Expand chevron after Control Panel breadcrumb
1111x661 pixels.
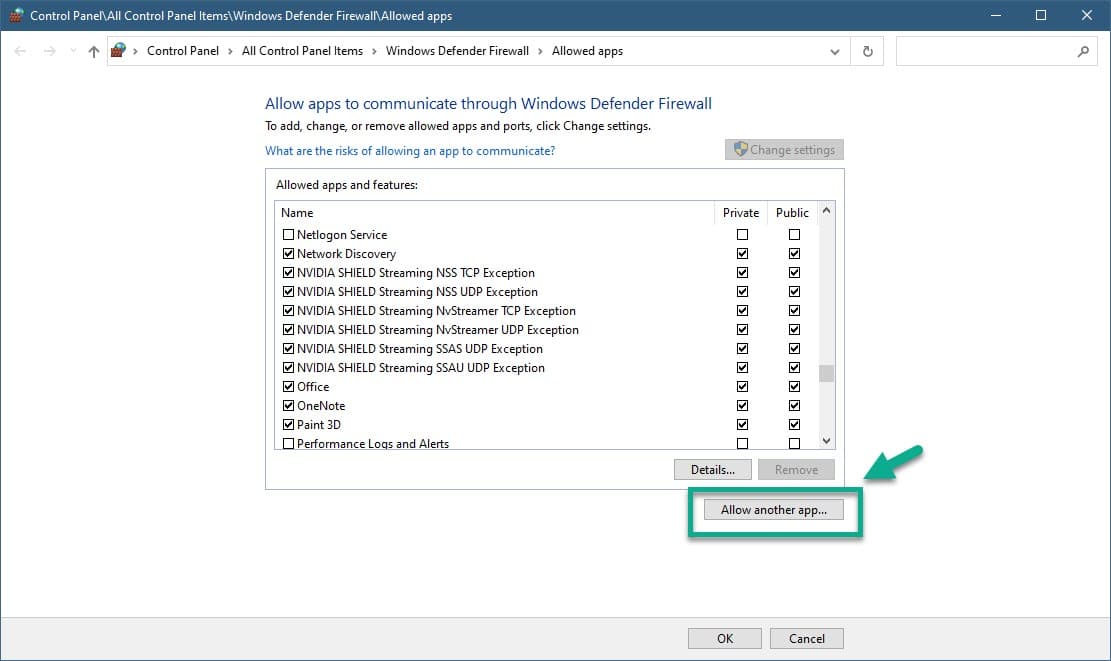coord(230,51)
